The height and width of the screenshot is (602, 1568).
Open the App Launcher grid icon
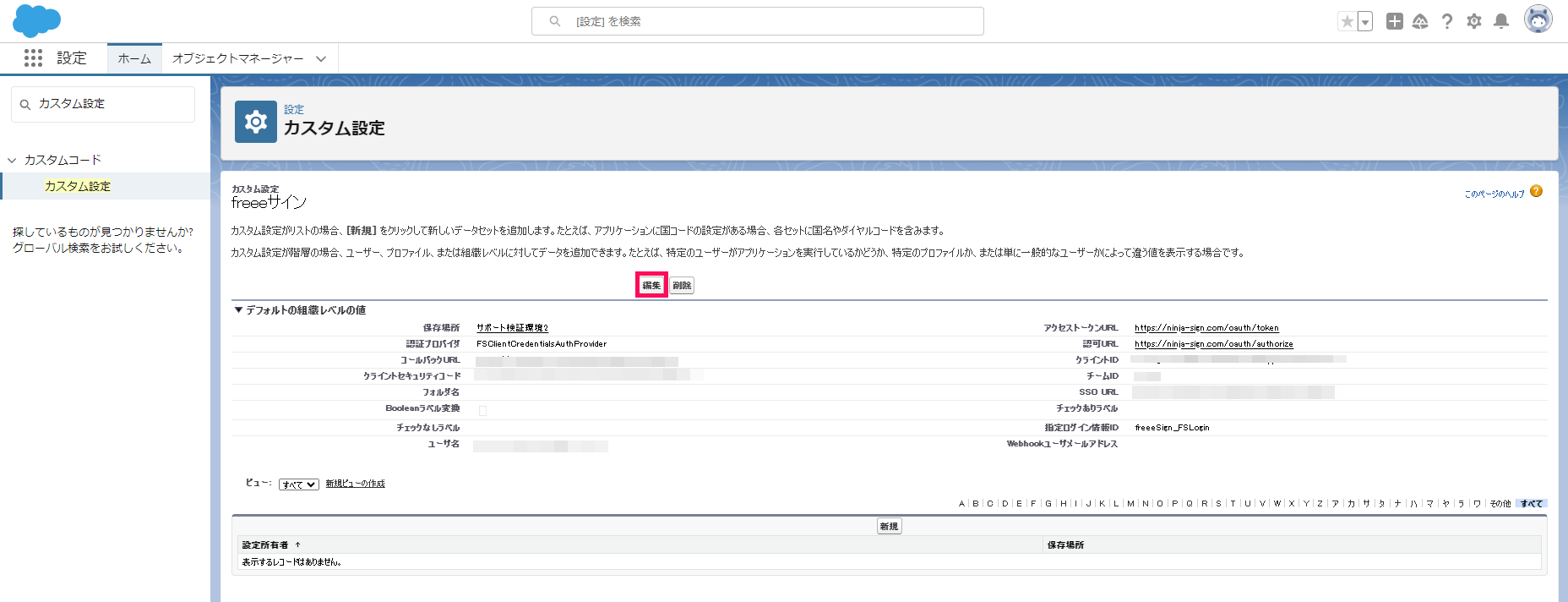(33, 57)
